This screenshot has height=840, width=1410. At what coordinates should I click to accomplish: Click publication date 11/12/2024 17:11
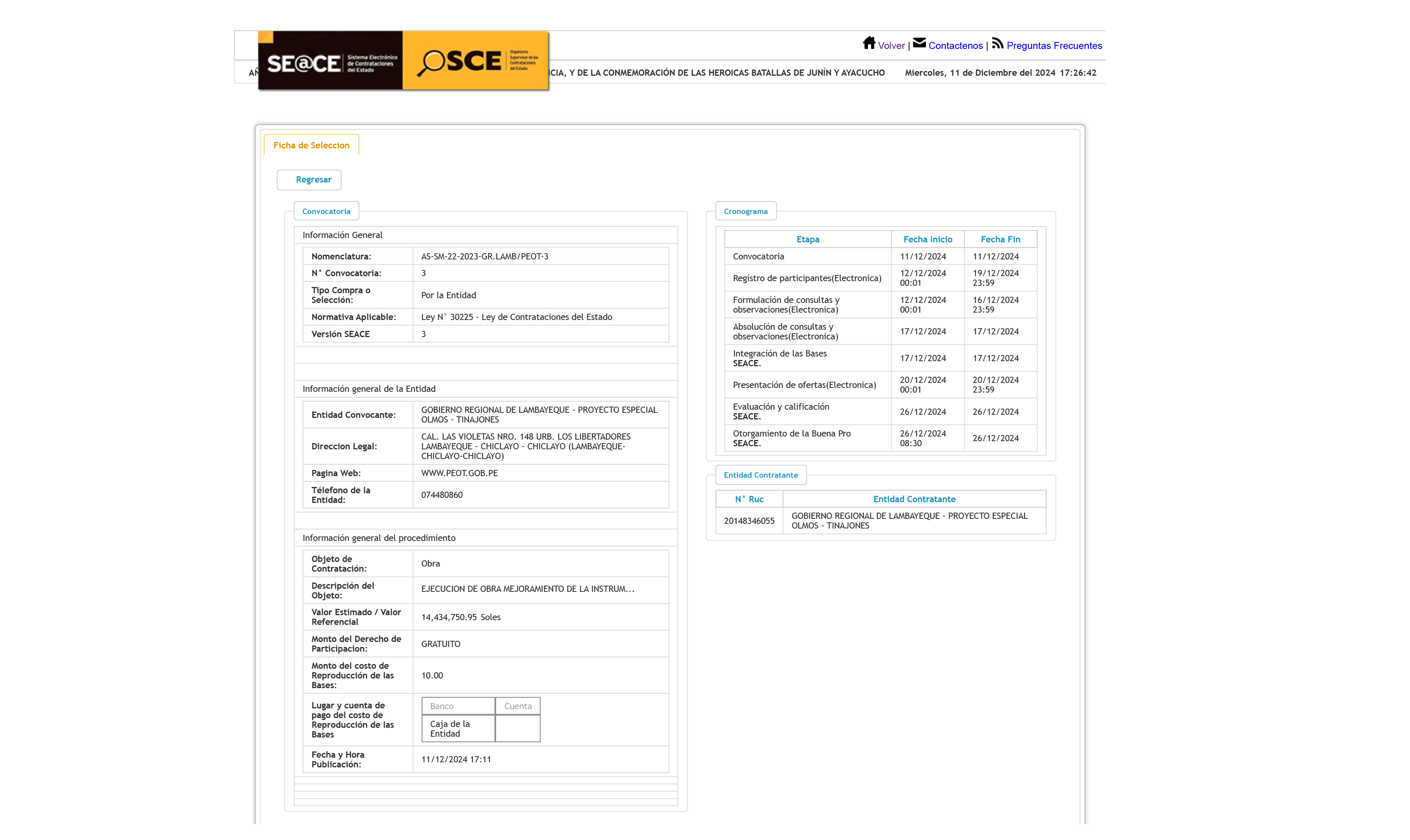pos(456,760)
